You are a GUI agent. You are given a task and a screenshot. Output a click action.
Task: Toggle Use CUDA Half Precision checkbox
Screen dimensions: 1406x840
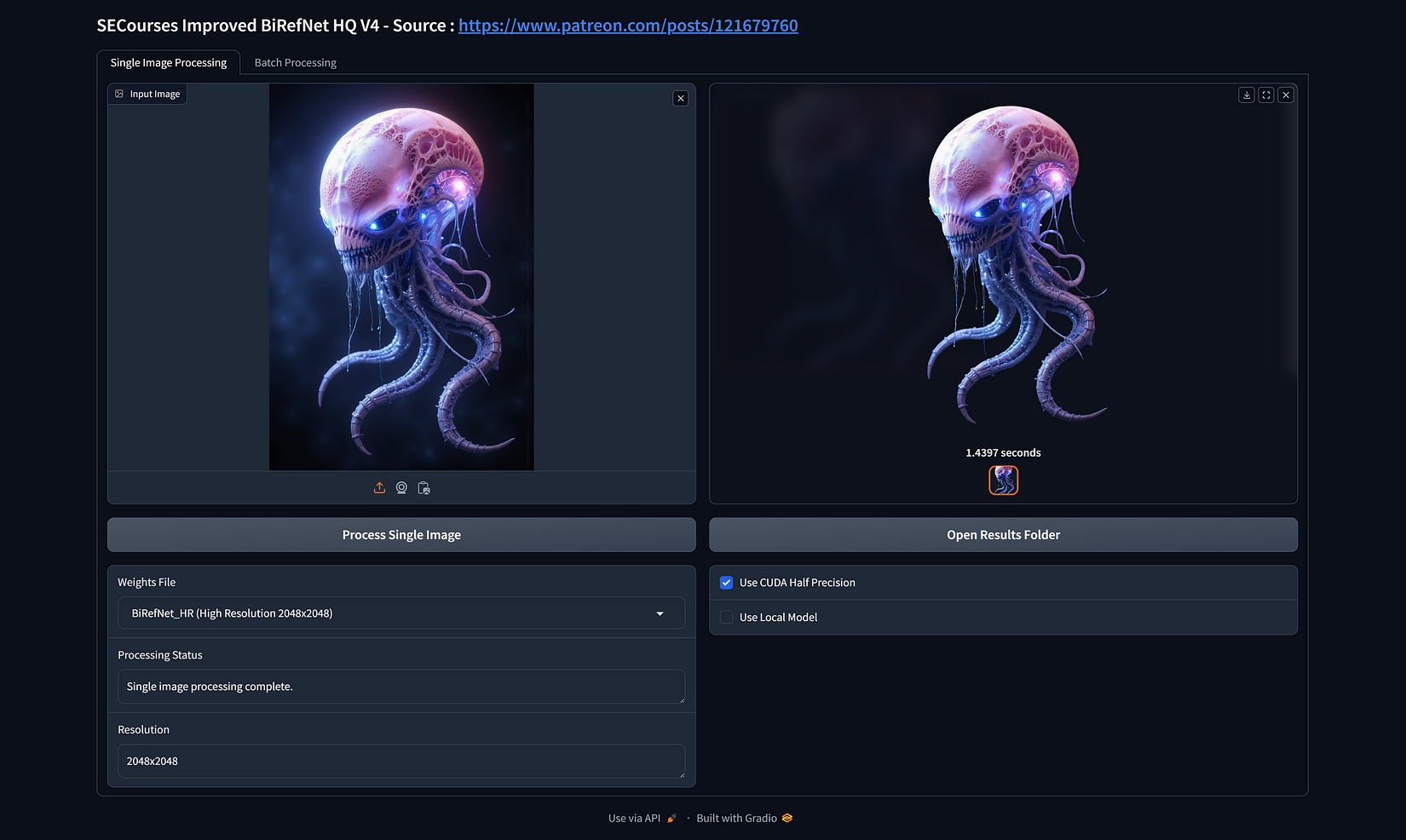coord(726,583)
